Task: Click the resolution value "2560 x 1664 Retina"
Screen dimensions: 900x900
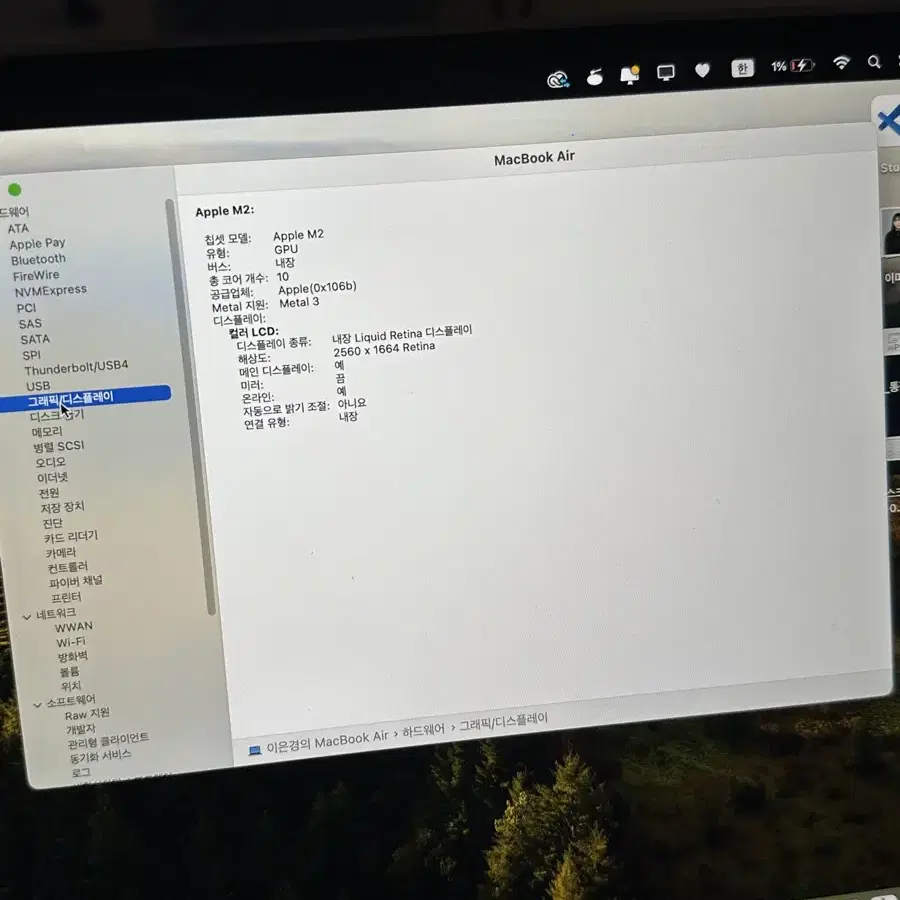Action: click(x=384, y=350)
